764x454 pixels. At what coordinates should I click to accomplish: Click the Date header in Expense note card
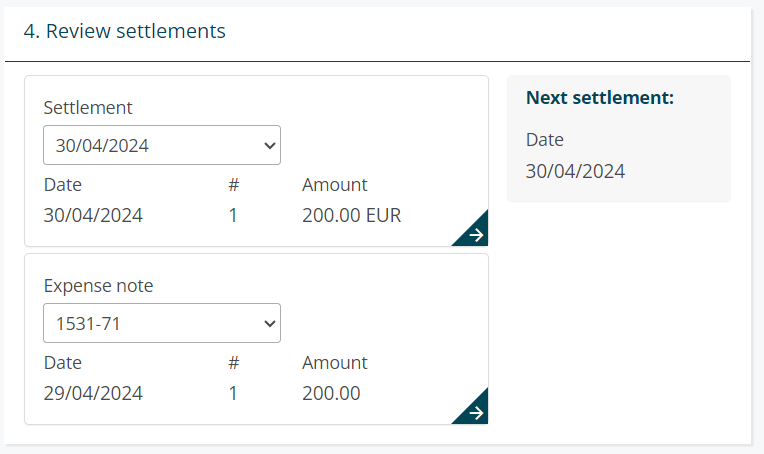pyautogui.click(x=63, y=363)
